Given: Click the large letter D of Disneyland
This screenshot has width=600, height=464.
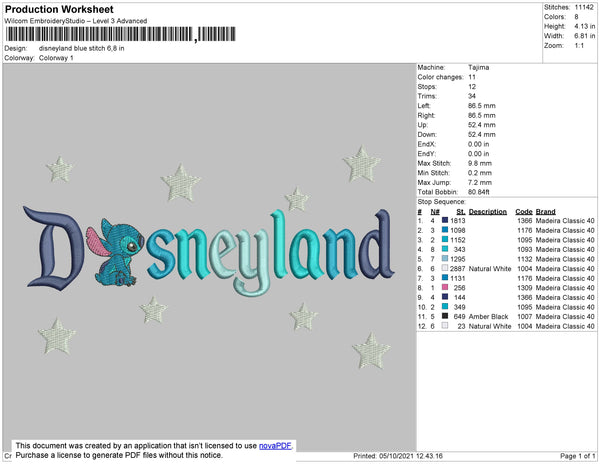Looking at the screenshot, I should coord(54,249).
